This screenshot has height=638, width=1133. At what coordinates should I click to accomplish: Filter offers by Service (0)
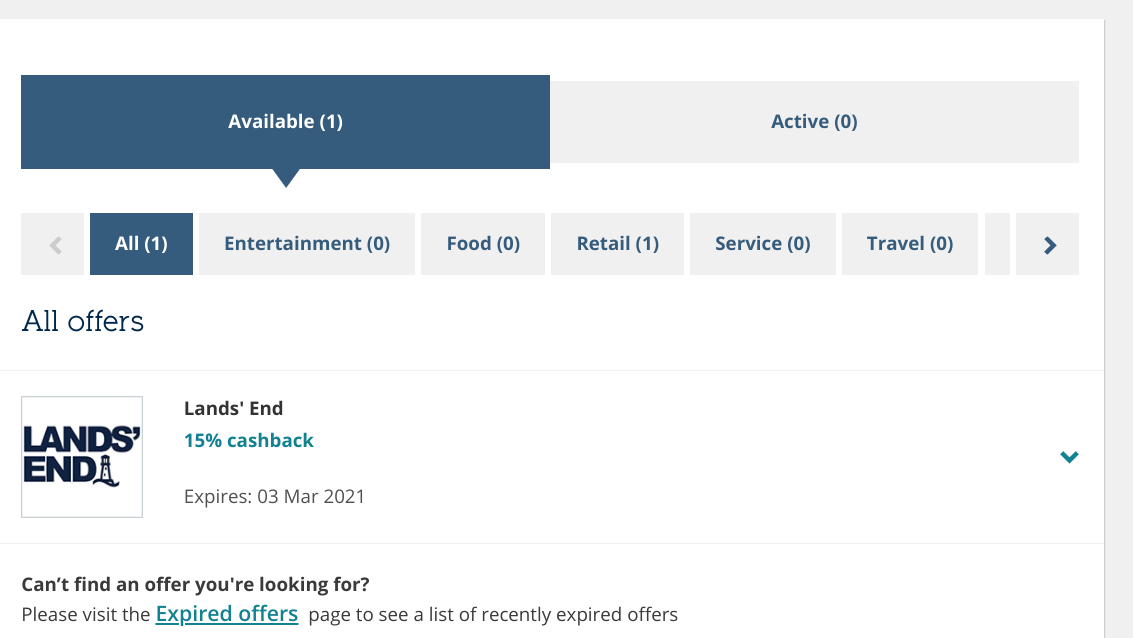[x=762, y=244]
